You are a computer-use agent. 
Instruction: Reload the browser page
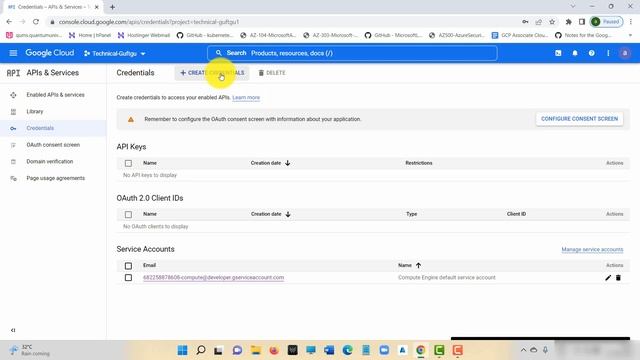36,22
